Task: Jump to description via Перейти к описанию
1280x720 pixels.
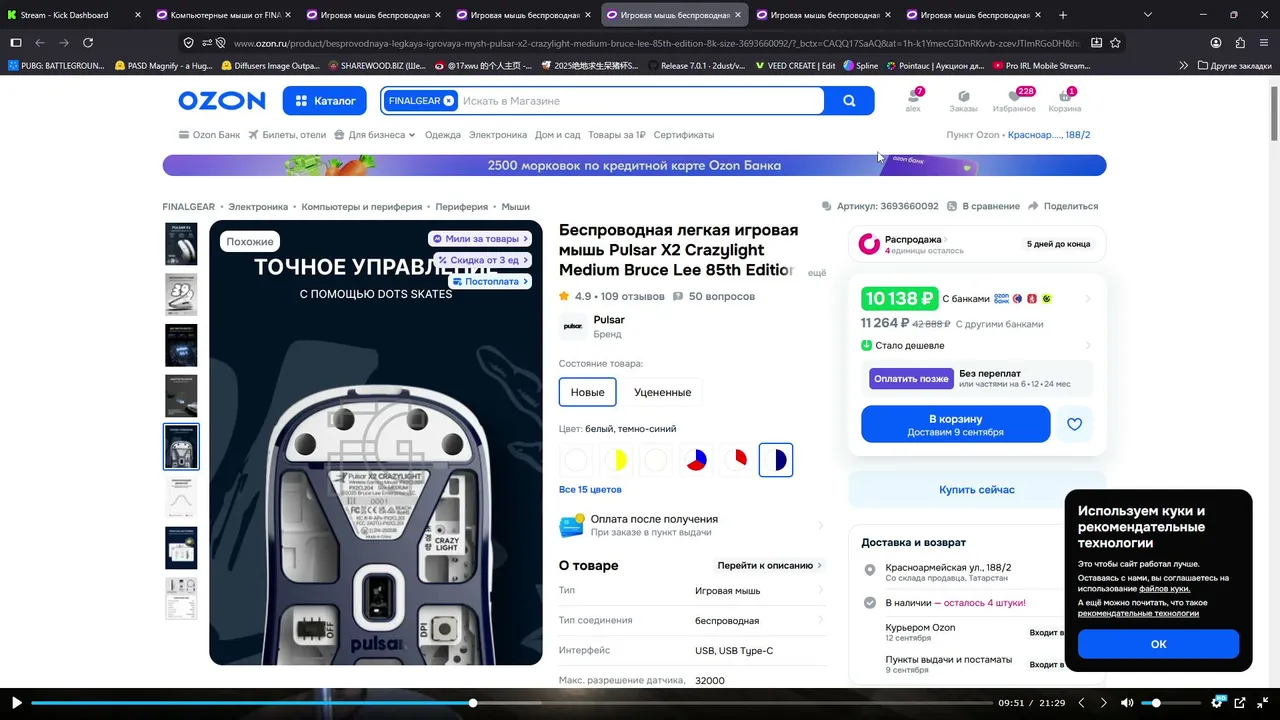Action: (x=769, y=565)
